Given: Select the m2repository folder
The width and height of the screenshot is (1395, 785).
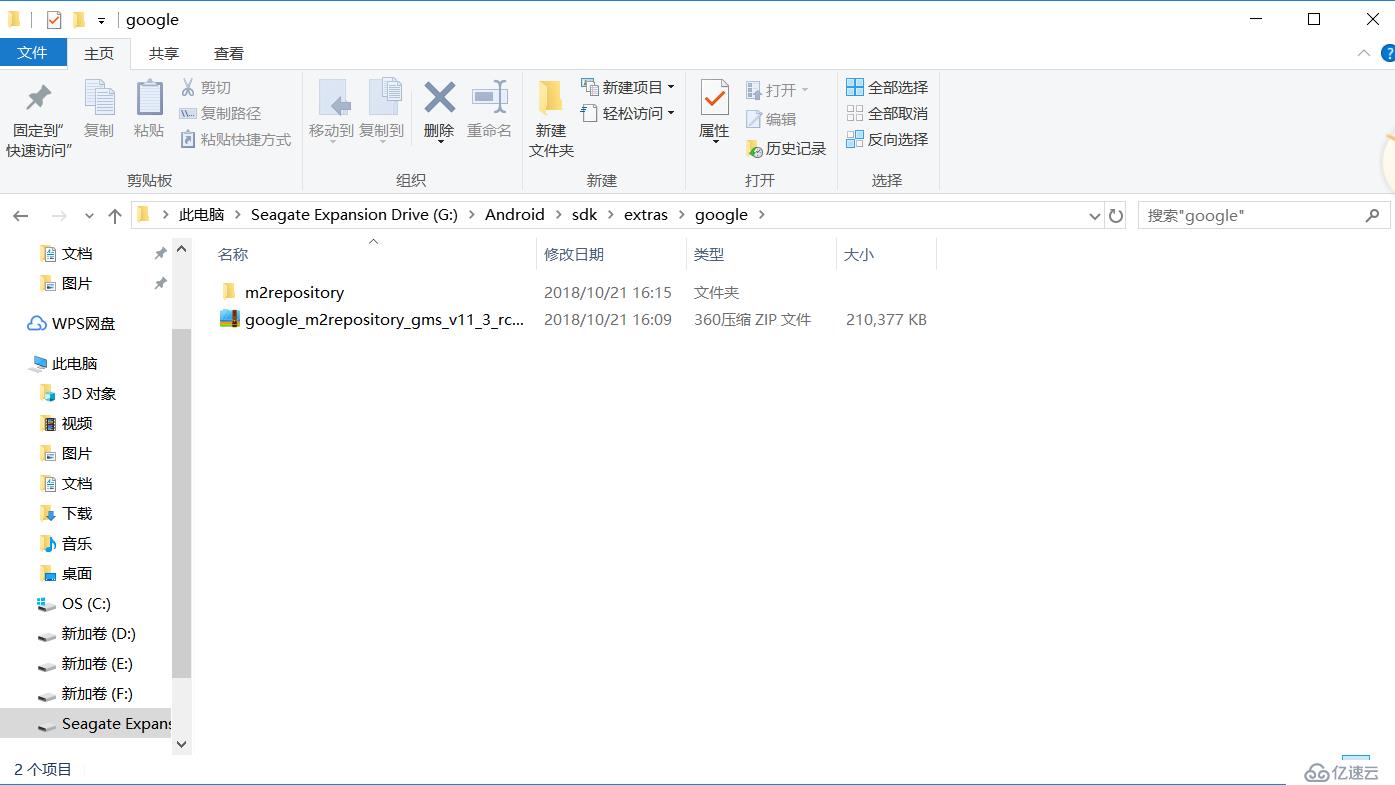Looking at the screenshot, I should 294,292.
